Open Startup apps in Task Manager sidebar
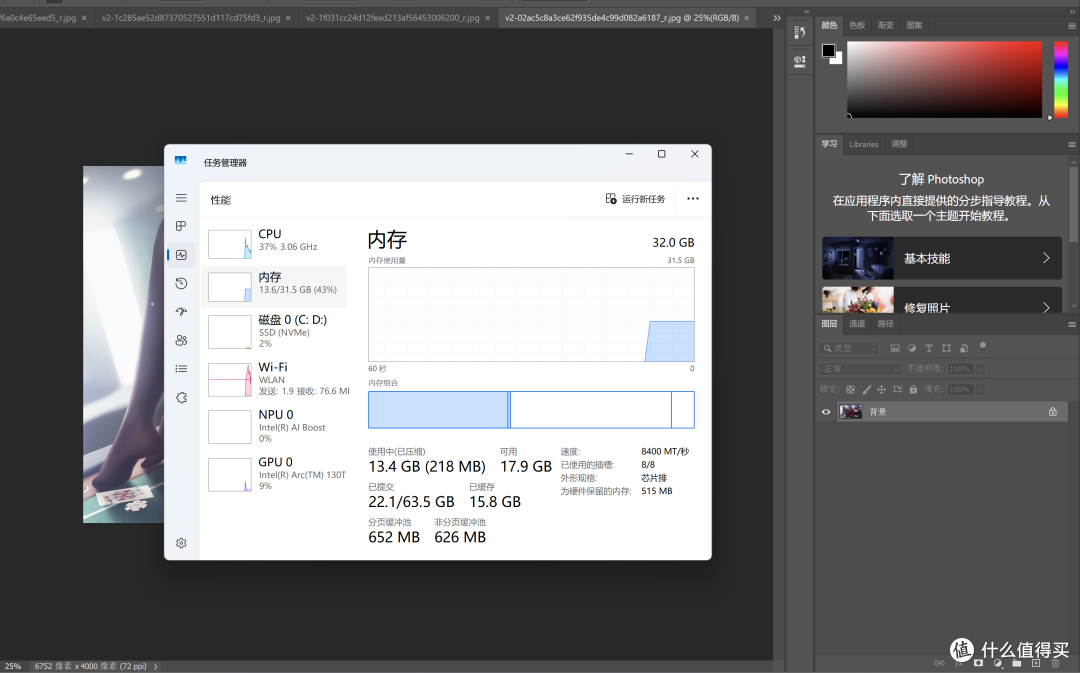The height and width of the screenshot is (673, 1080). [x=181, y=311]
